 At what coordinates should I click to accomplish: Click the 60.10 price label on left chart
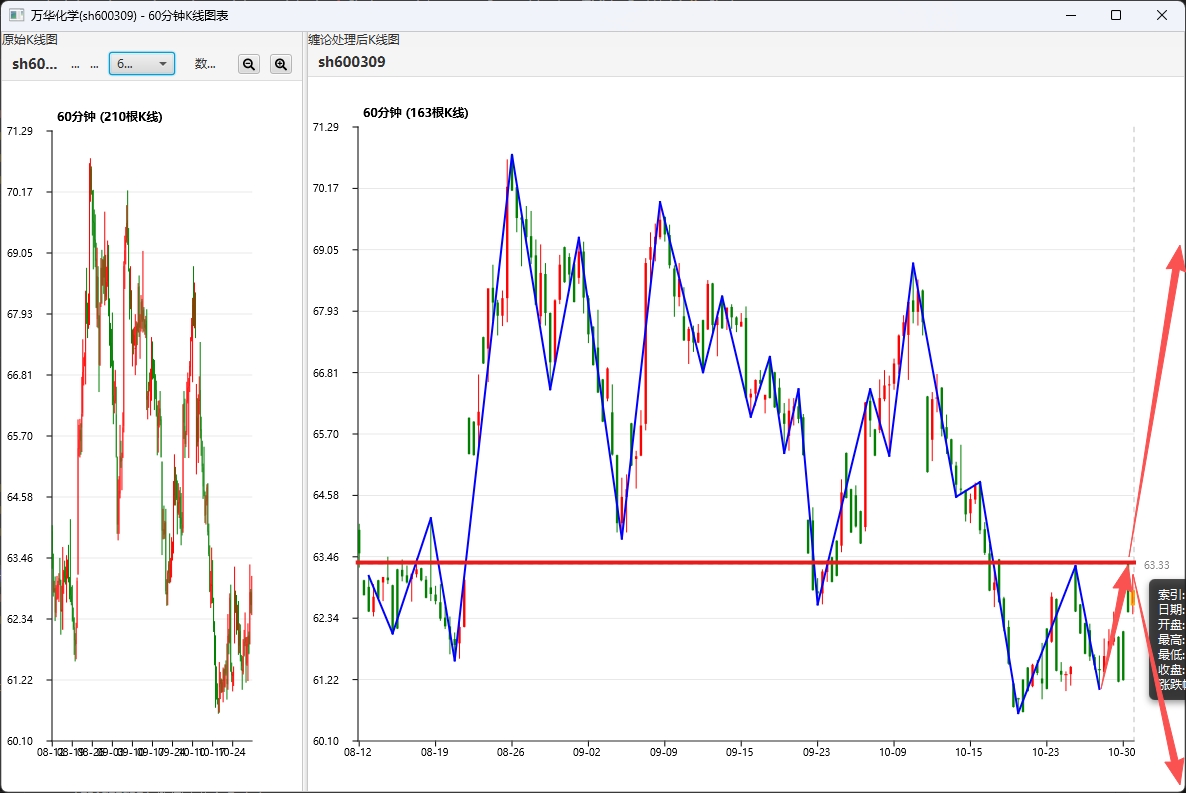(20, 741)
